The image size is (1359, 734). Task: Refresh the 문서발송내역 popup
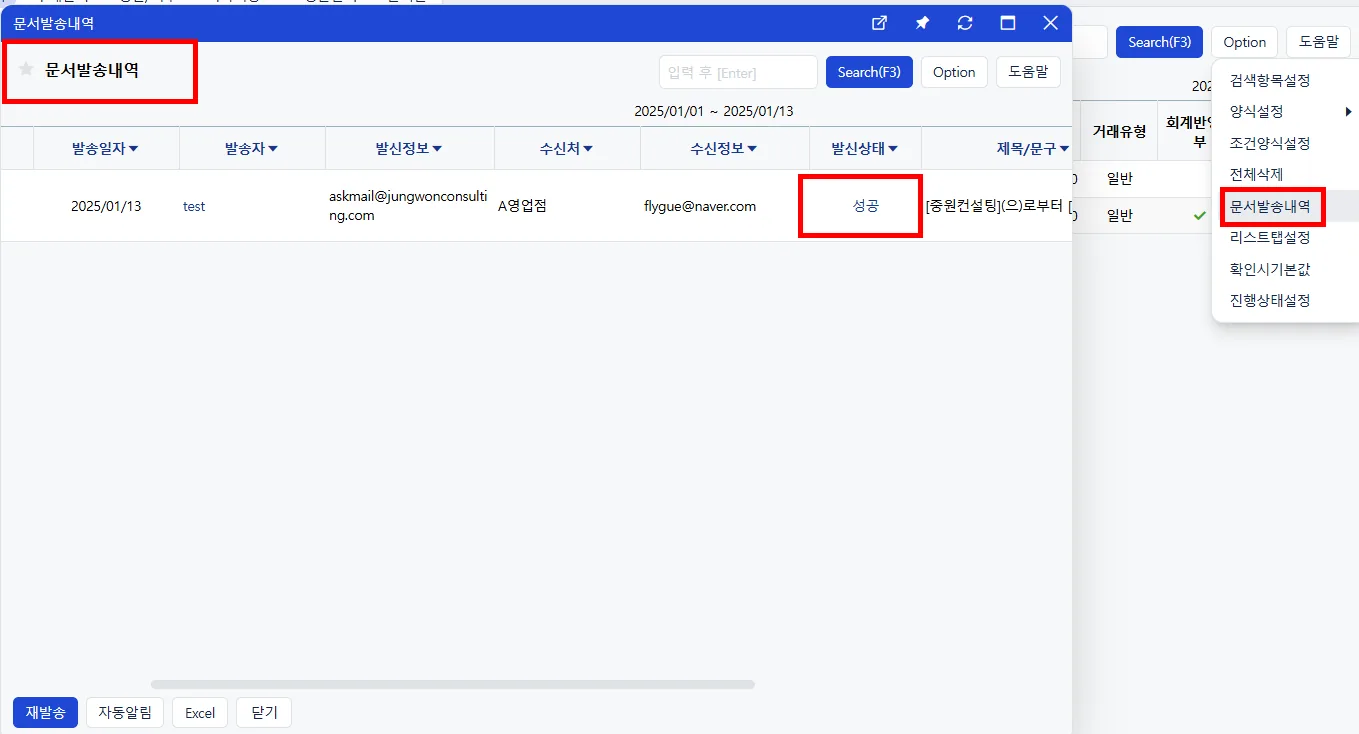(965, 23)
